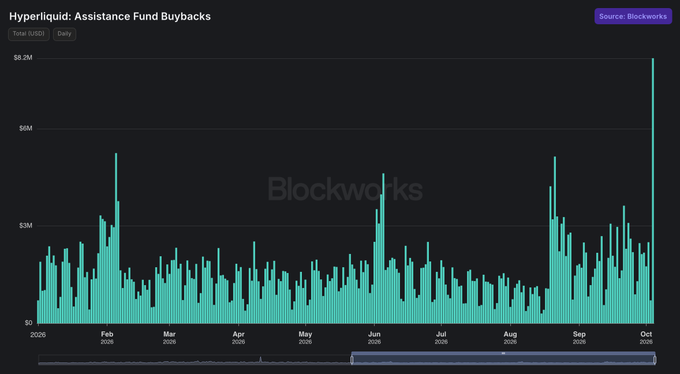Click the Aug 2026 axis label
The height and width of the screenshot is (374, 680).
510,338
